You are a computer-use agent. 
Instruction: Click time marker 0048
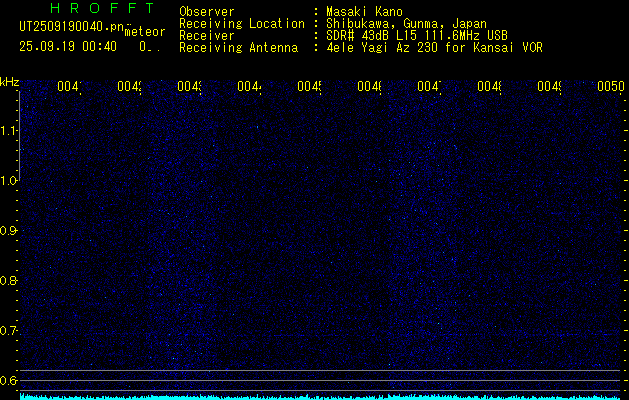coord(489,87)
